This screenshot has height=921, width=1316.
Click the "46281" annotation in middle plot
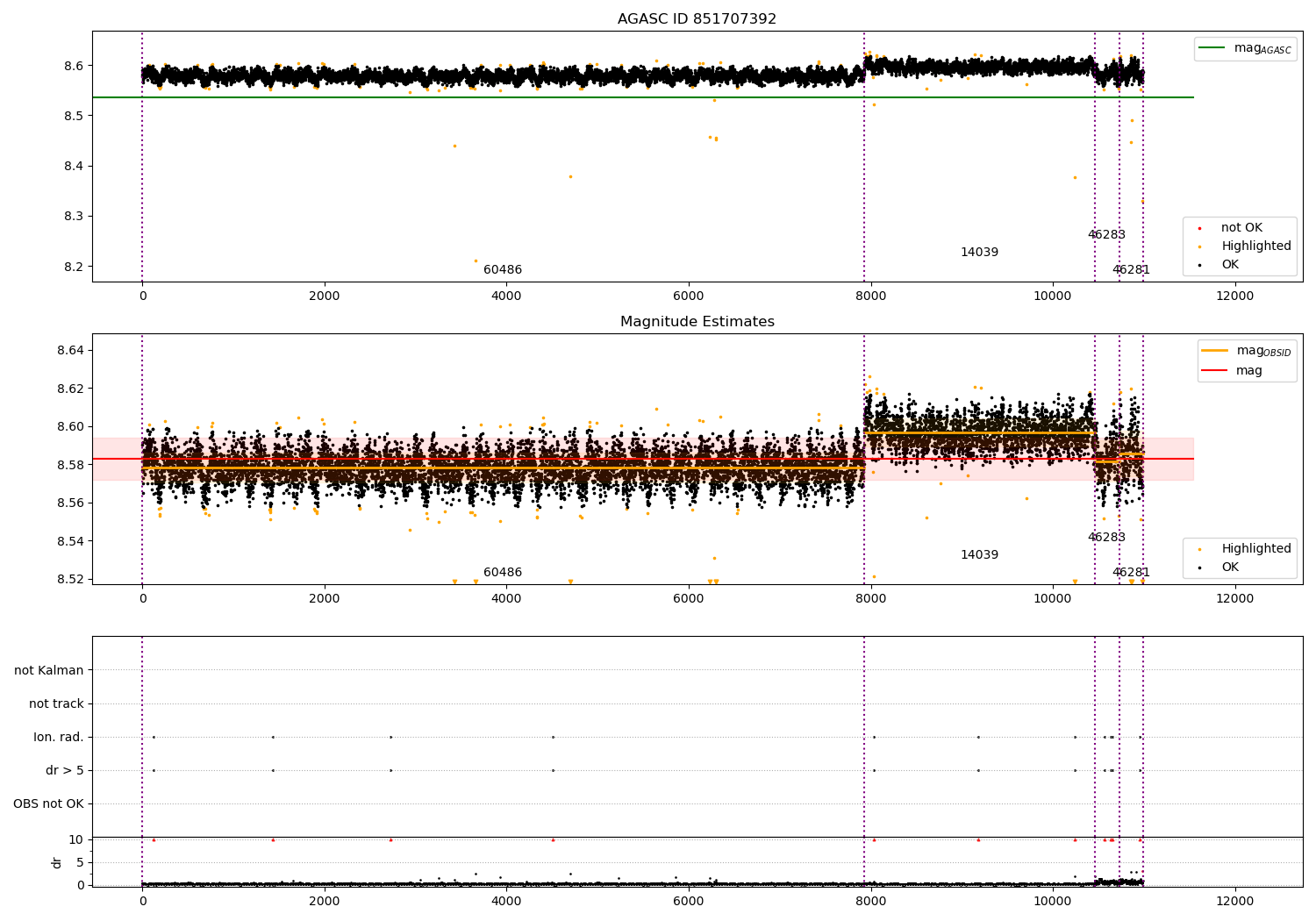1131,573
